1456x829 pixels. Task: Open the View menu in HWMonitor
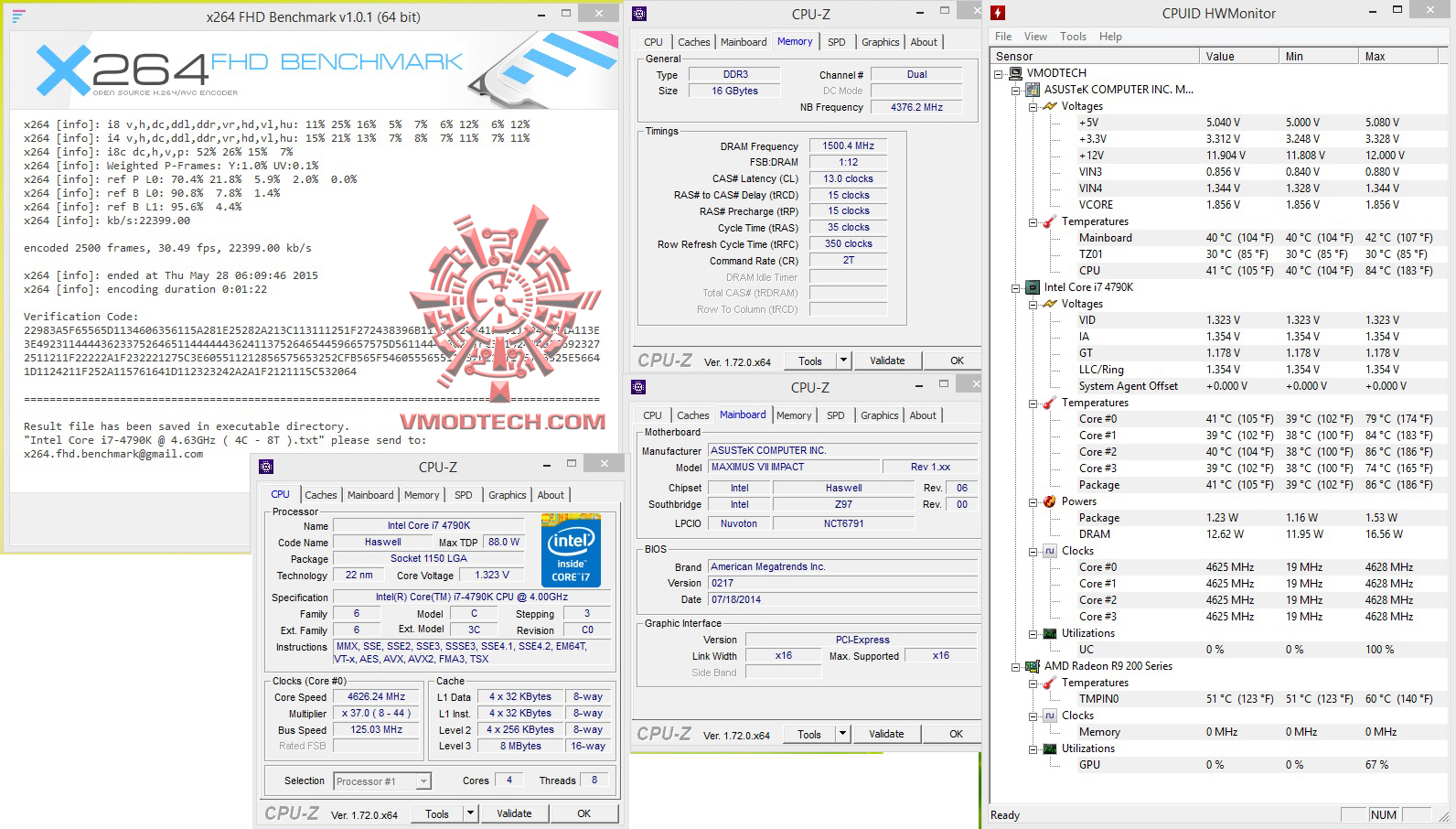pyautogui.click(x=1035, y=37)
